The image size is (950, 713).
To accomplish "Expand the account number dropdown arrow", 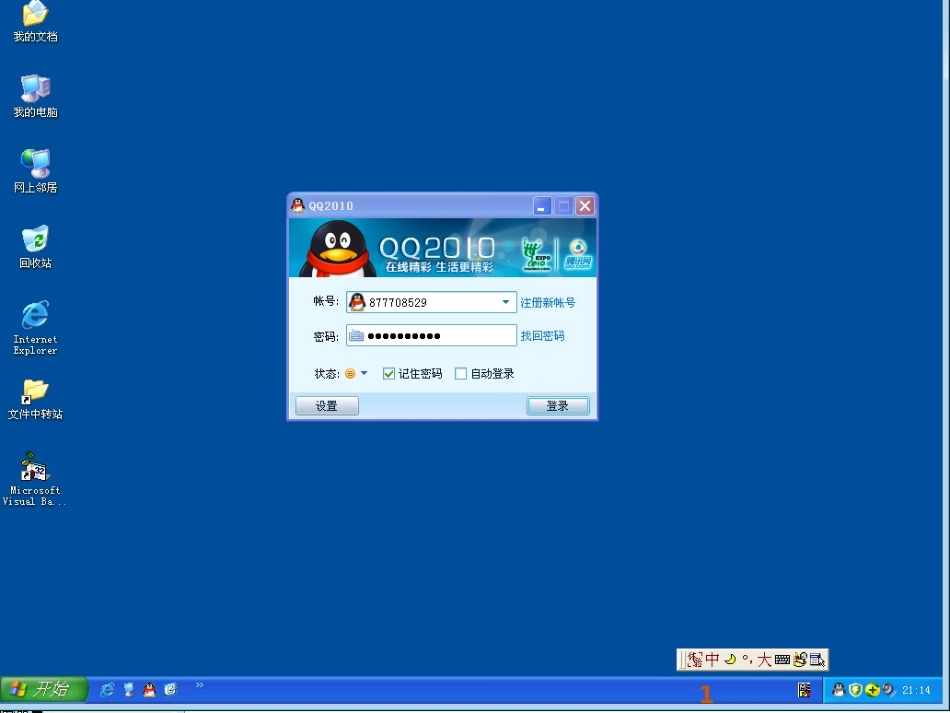I will click(505, 302).
